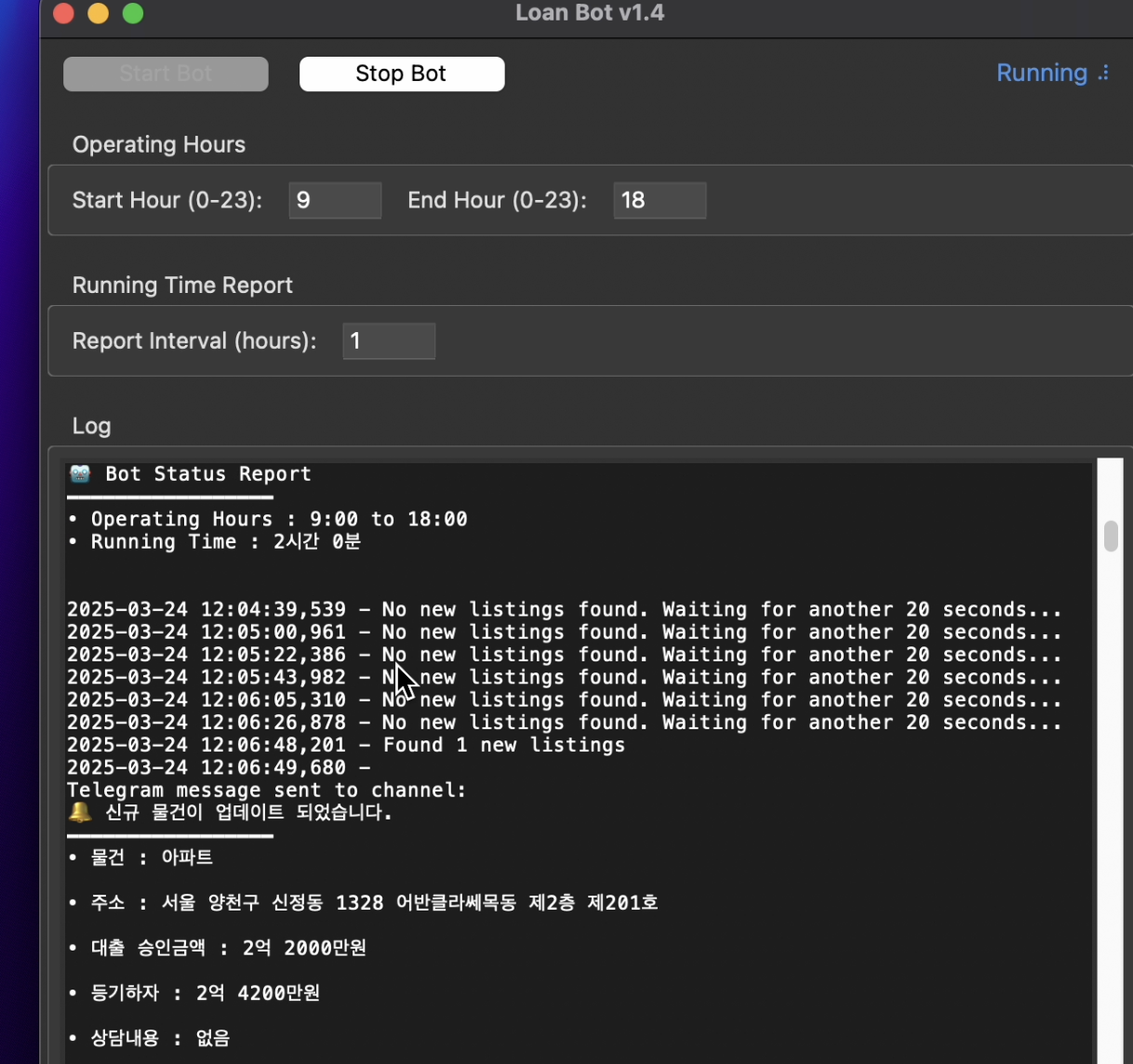Image resolution: width=1133 pixels, height=1064 pixels.
Task: Click the Operating Hours section heading
Action: coord(159,145)
